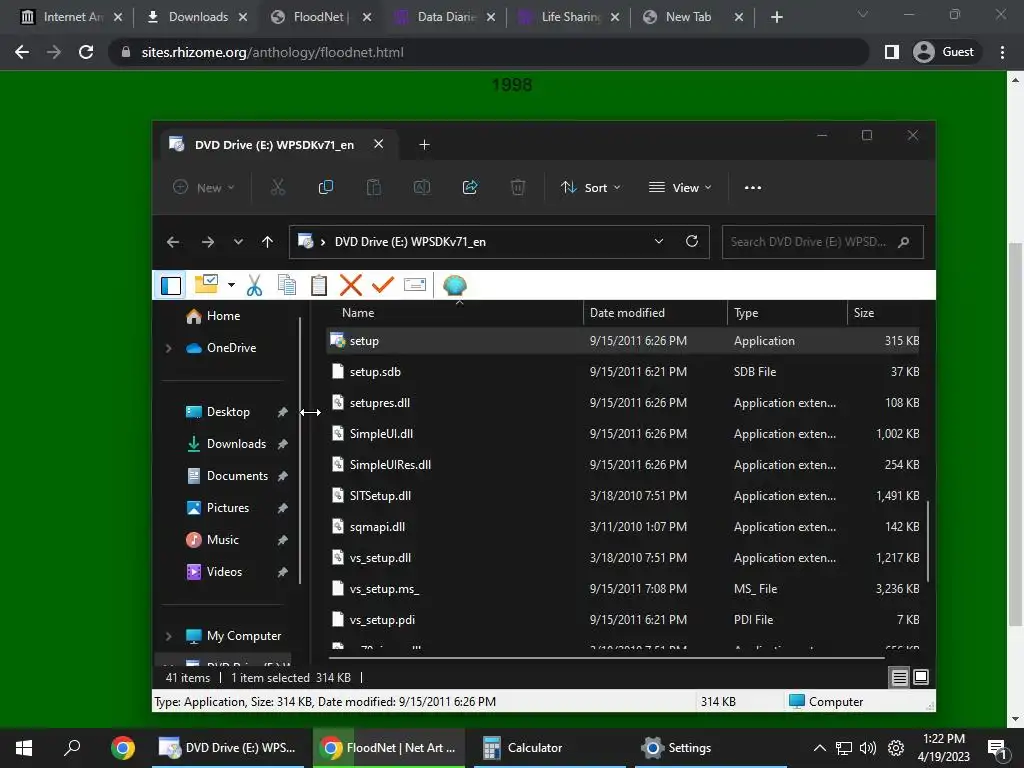Image resolution: width=1024 pixels, height=768 pixels.
Task: Switch to the Data Diaries browser tab
Action: [445, 17]
